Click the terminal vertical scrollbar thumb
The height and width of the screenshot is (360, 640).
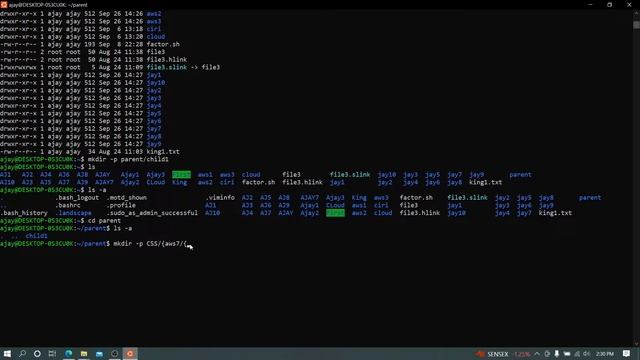click(x=636, y=24)
